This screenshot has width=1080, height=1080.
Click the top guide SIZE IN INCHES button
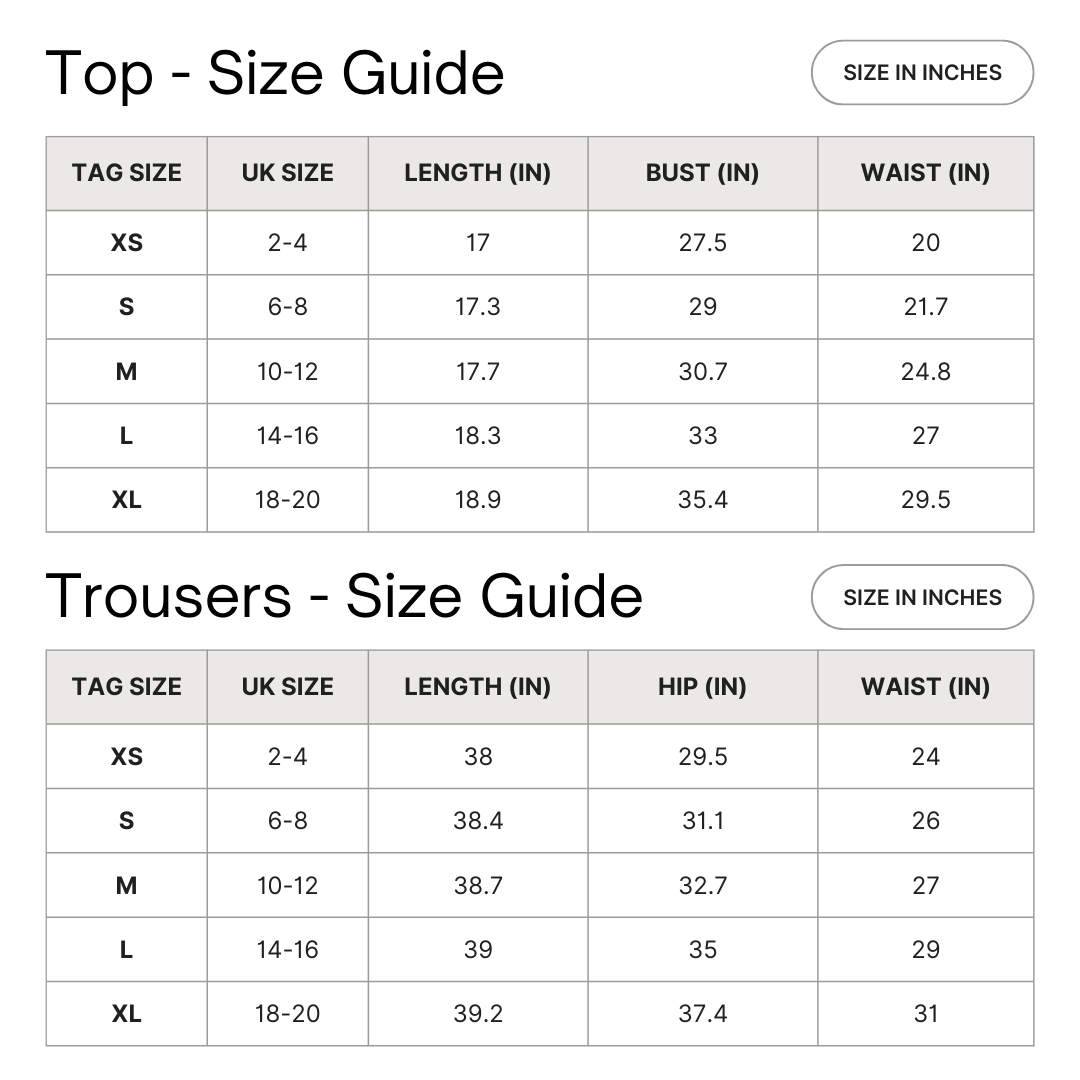click(x=921, y=73)
